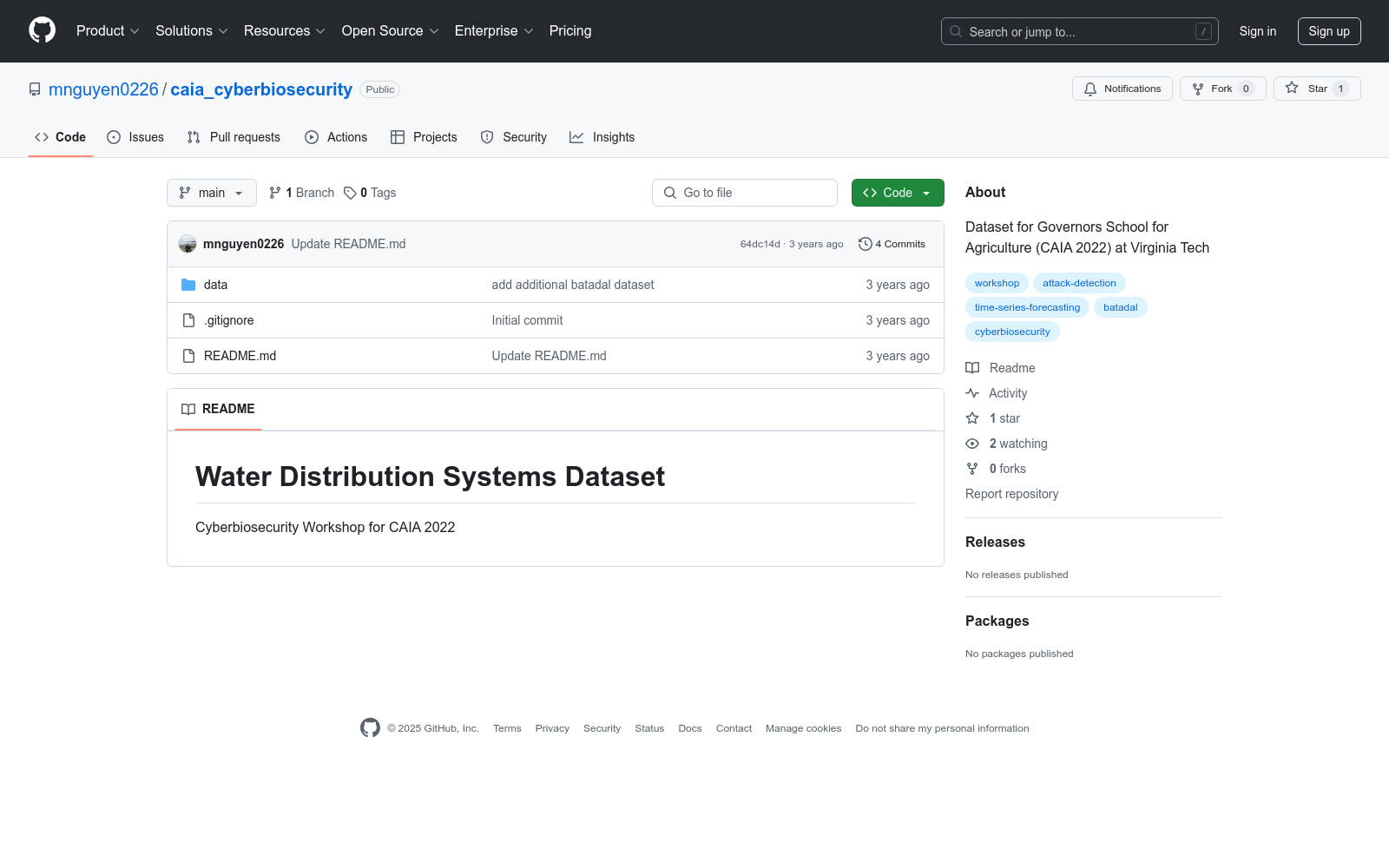Click the star icon beside 1 star
Viewport: 1389px width, 868px height.
coord(972,418)
